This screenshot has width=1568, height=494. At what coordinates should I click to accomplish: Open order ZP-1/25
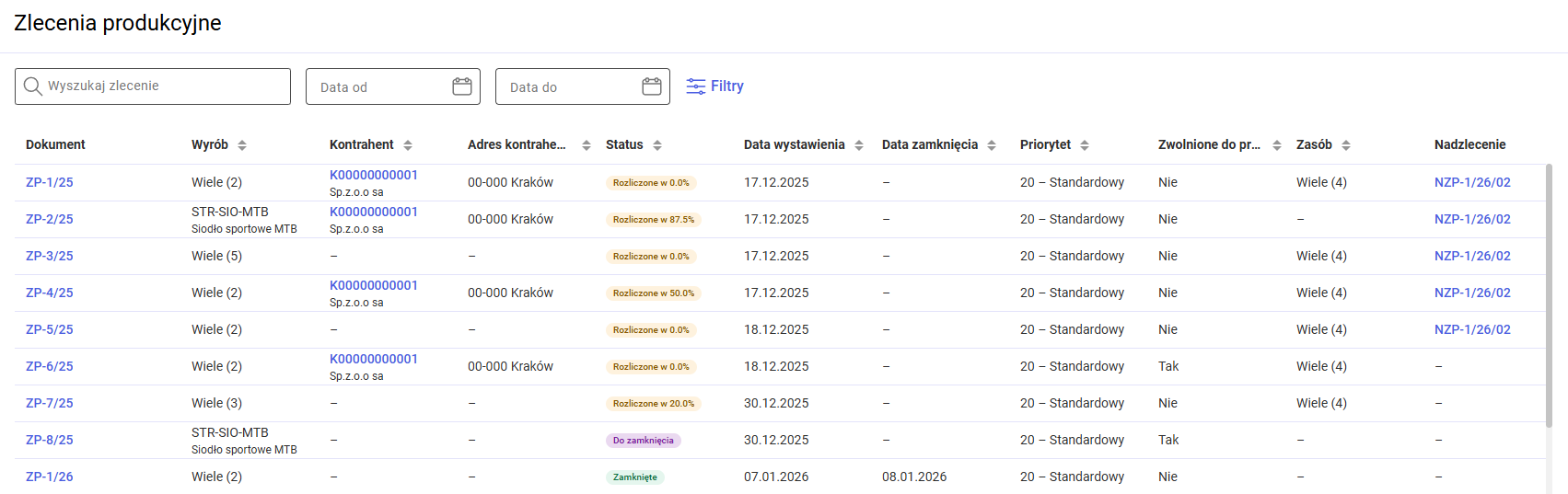(x=50, y=182)
